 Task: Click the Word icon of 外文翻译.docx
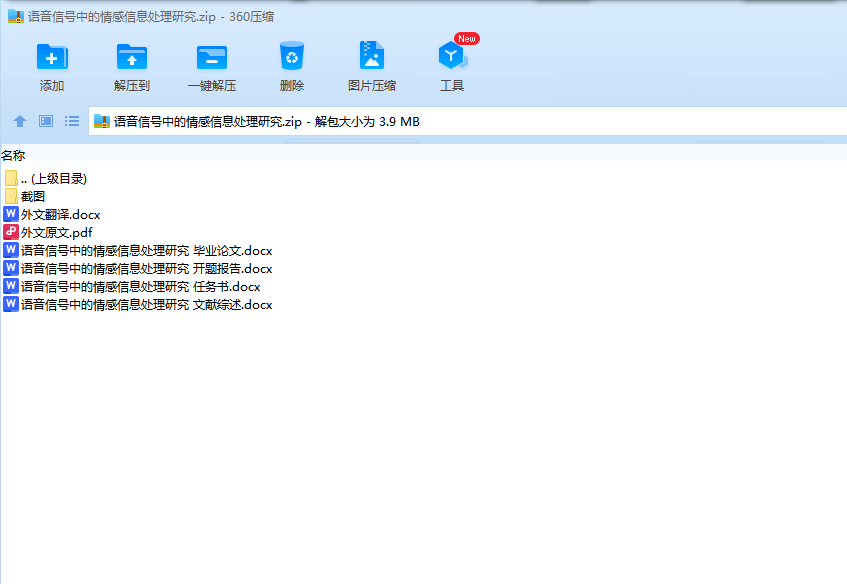11,214
